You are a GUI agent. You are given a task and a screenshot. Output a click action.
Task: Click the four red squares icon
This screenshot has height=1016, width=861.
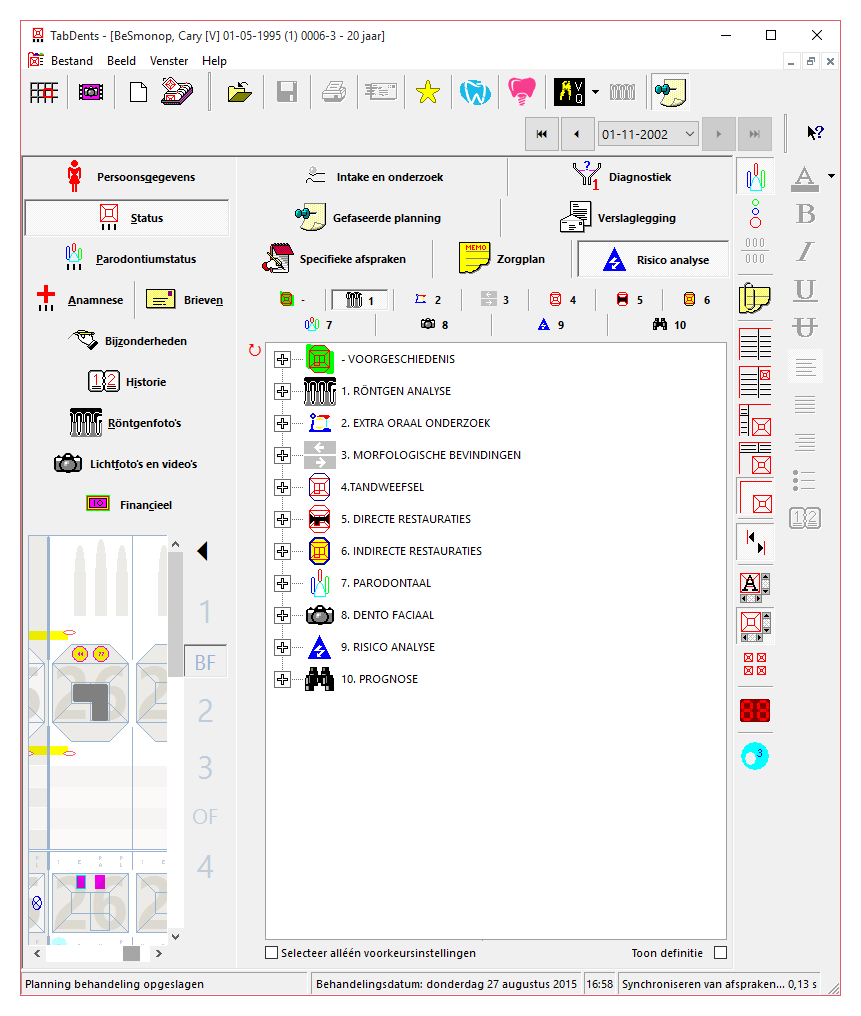point(755,664)
